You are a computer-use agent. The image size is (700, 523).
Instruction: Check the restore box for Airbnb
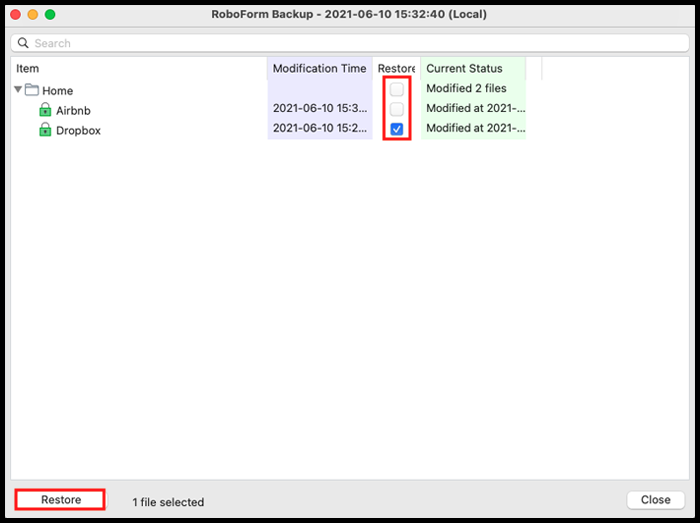point(396,109)
